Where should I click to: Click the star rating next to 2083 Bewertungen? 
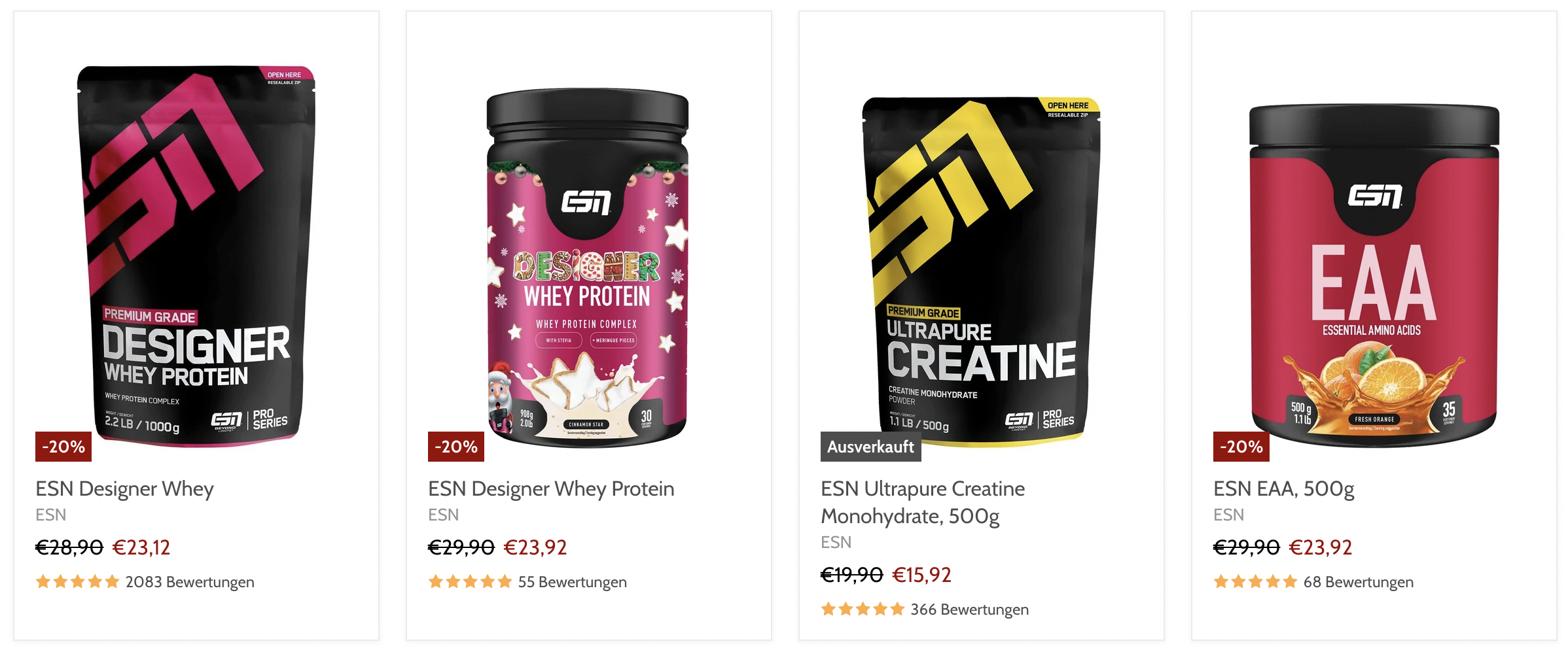(78, 581)
